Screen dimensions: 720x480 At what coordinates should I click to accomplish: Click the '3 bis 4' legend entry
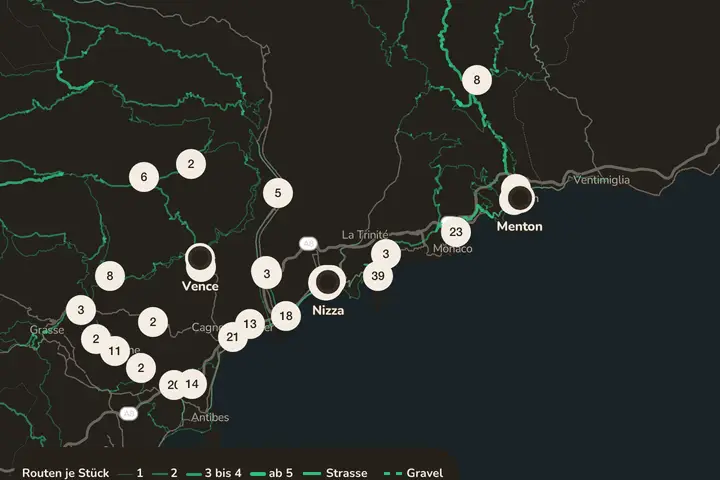214,473
